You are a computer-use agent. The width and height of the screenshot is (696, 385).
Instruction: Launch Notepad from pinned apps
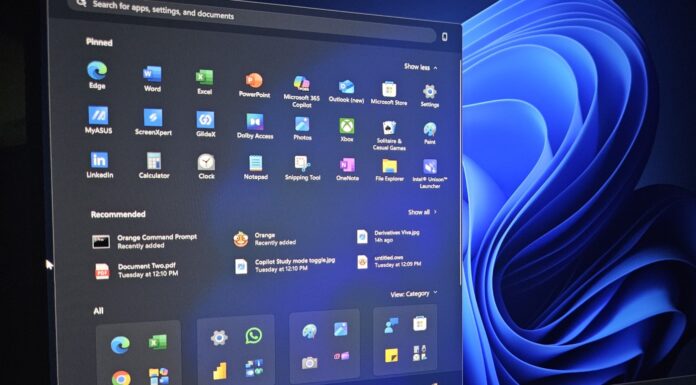pos(256,167)
